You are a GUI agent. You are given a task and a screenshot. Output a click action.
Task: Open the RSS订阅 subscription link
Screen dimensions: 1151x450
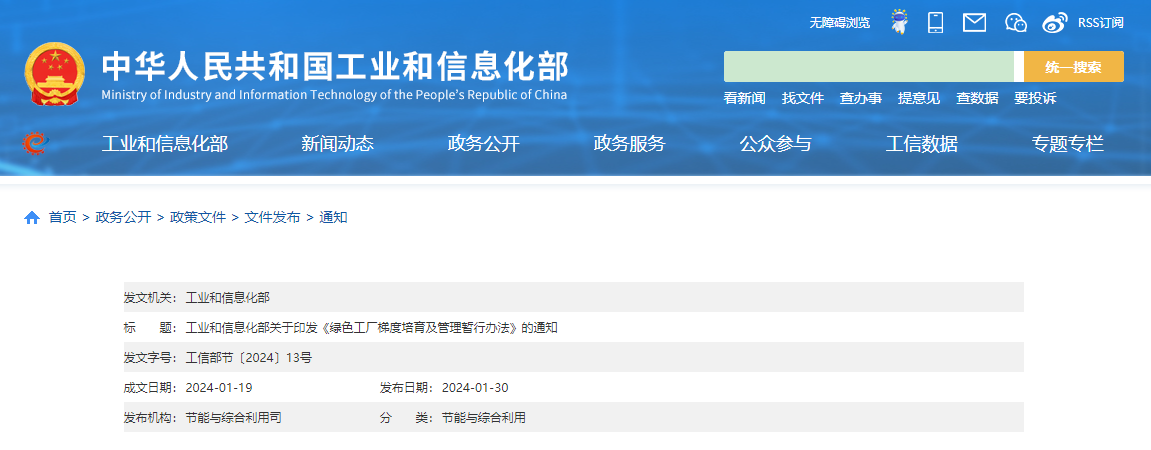pos(1100,22)
